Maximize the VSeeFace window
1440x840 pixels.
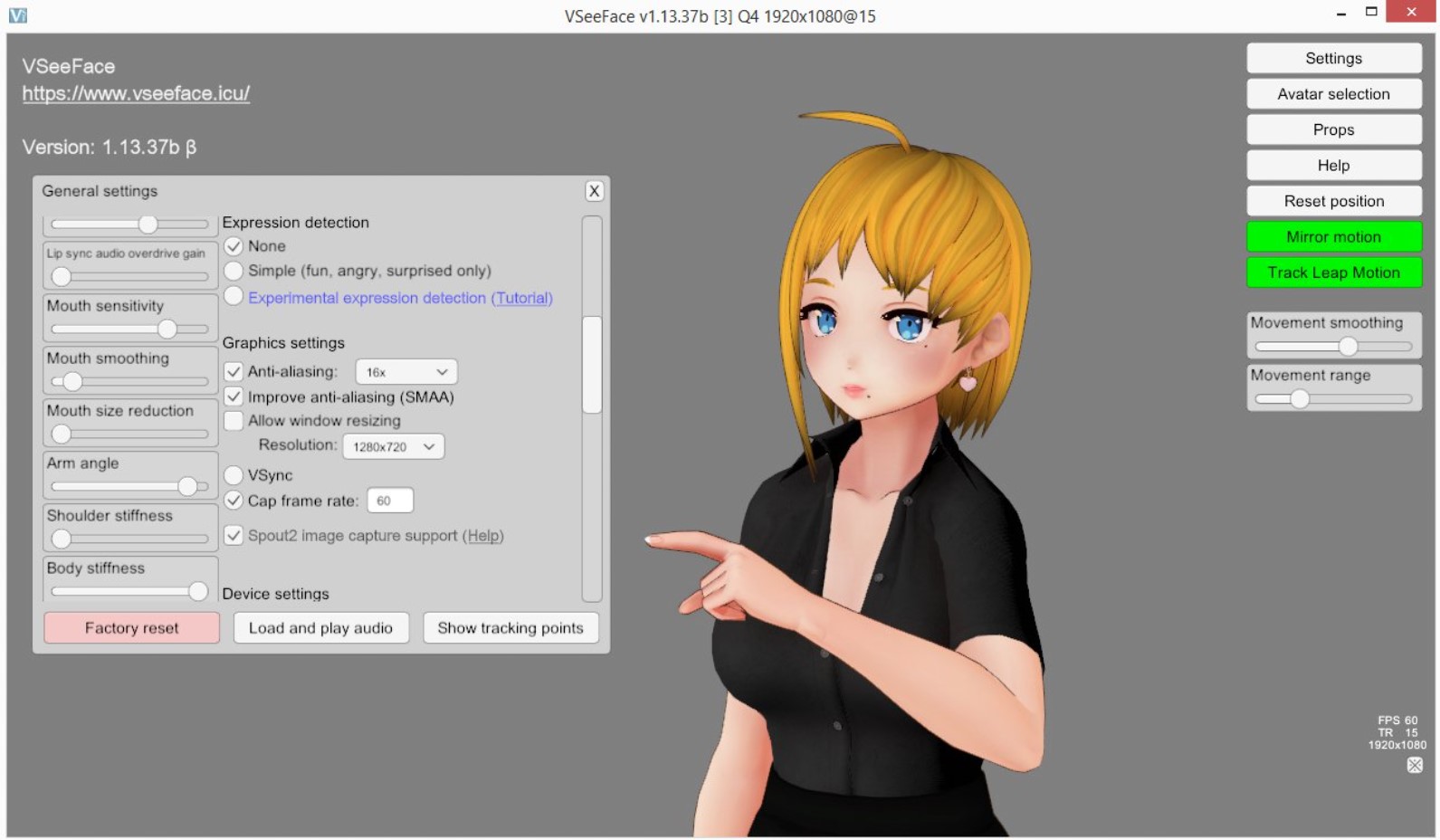pos(1371,13)
